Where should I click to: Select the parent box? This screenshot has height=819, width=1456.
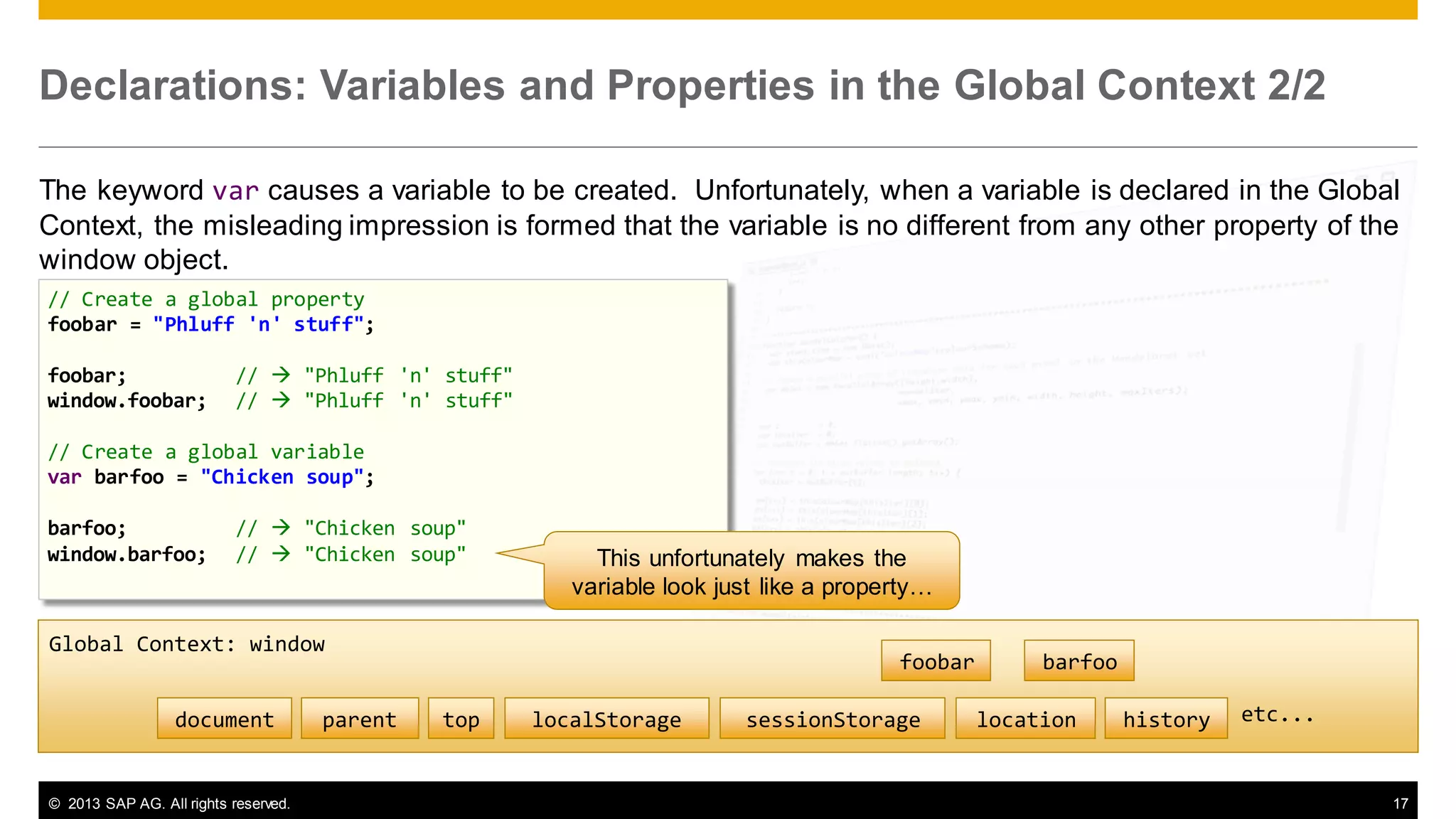pyautogui.click(x=360, y=718)
